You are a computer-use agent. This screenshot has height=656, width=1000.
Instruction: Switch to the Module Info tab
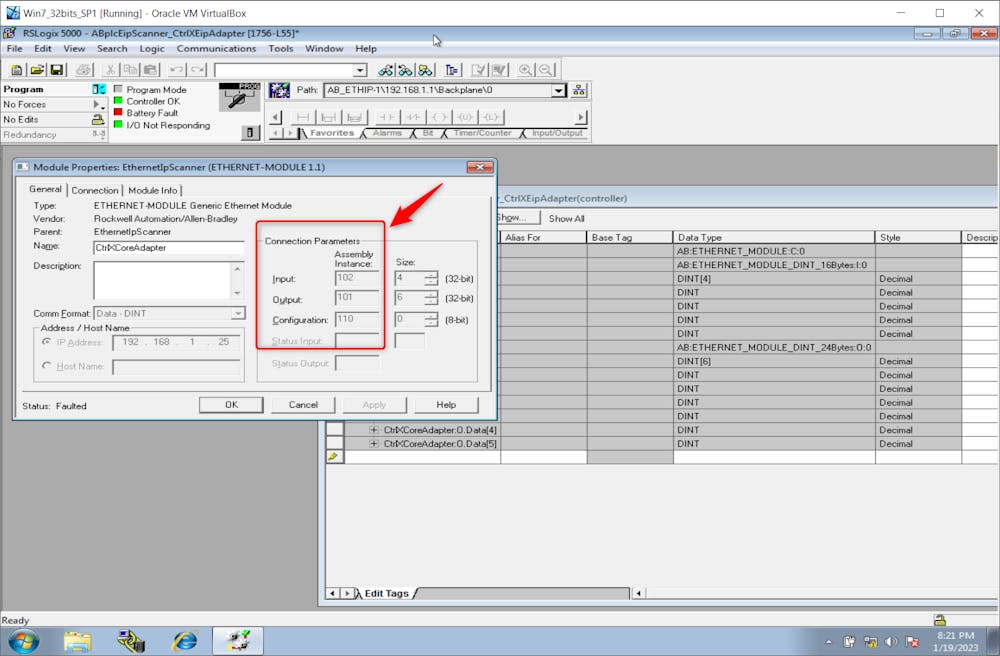coord(152,190)
